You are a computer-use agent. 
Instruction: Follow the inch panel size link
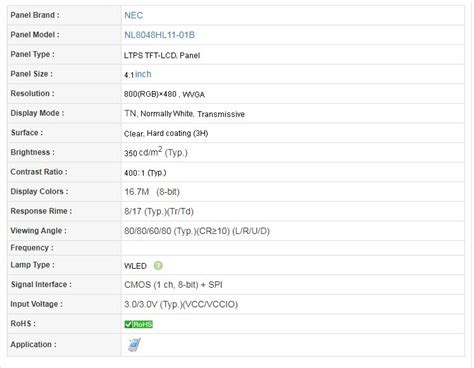[143, 74]
